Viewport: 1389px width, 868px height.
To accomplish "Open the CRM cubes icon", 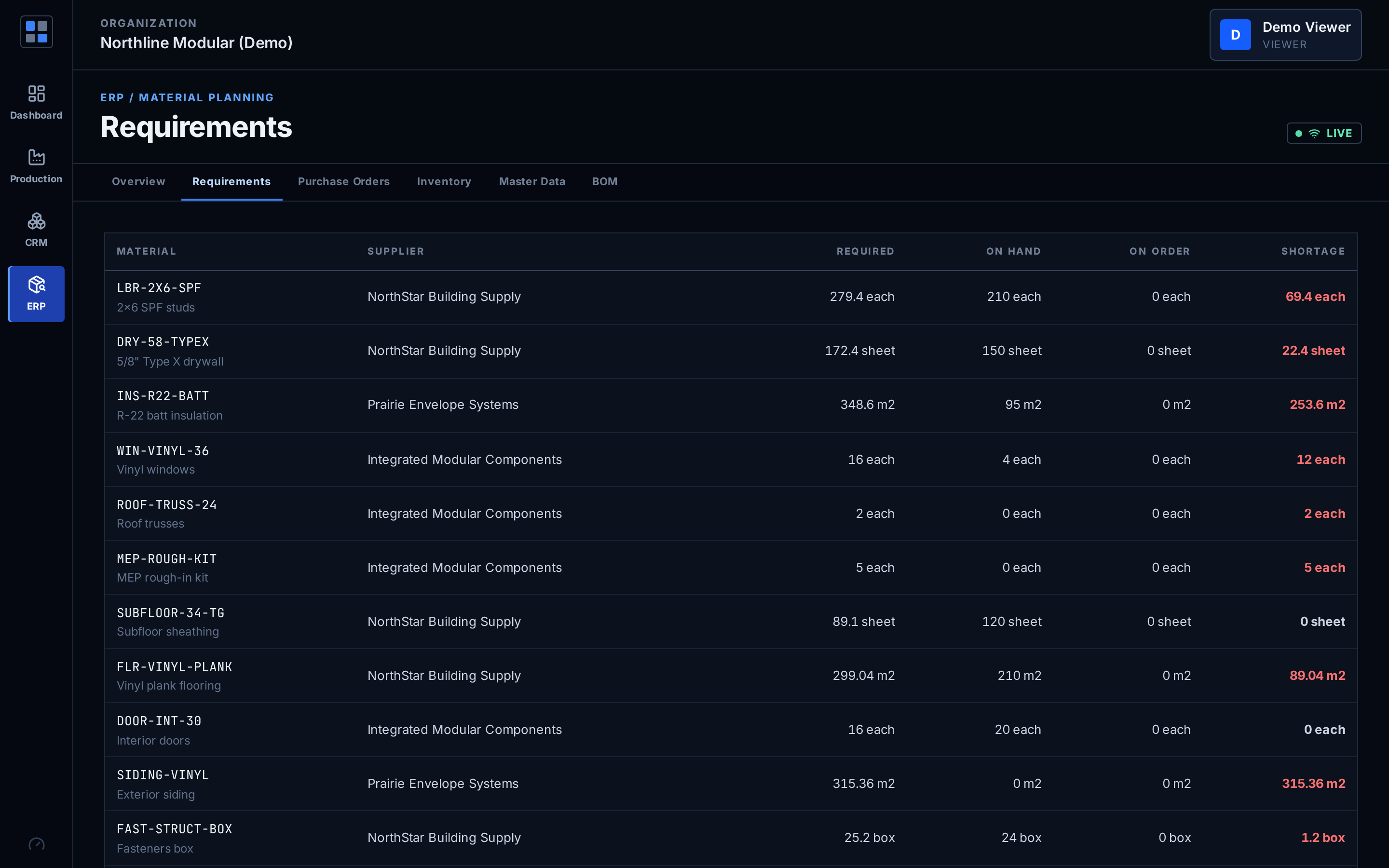I will click(36, 221).
